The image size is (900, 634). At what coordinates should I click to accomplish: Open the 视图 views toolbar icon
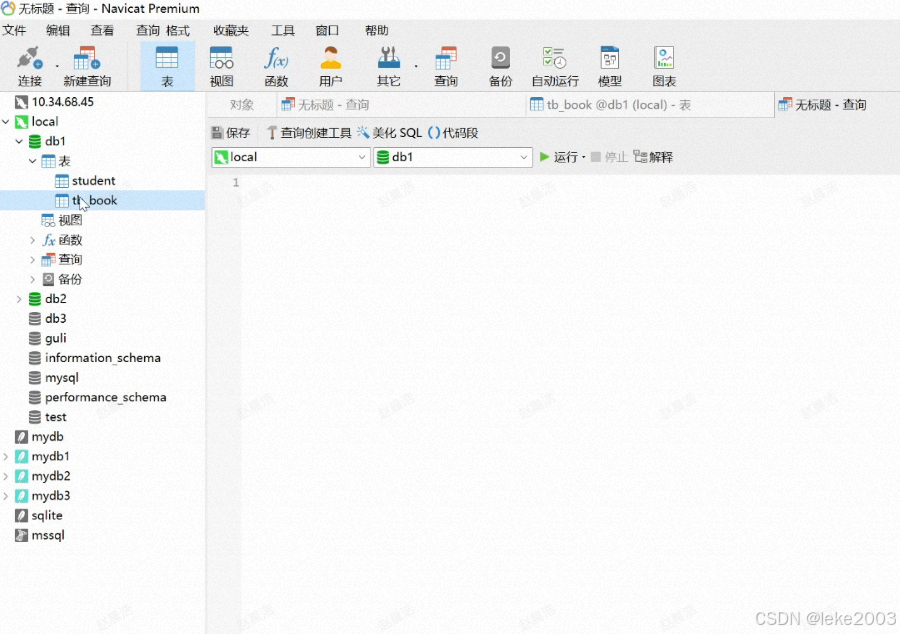[x=222, y=66]
